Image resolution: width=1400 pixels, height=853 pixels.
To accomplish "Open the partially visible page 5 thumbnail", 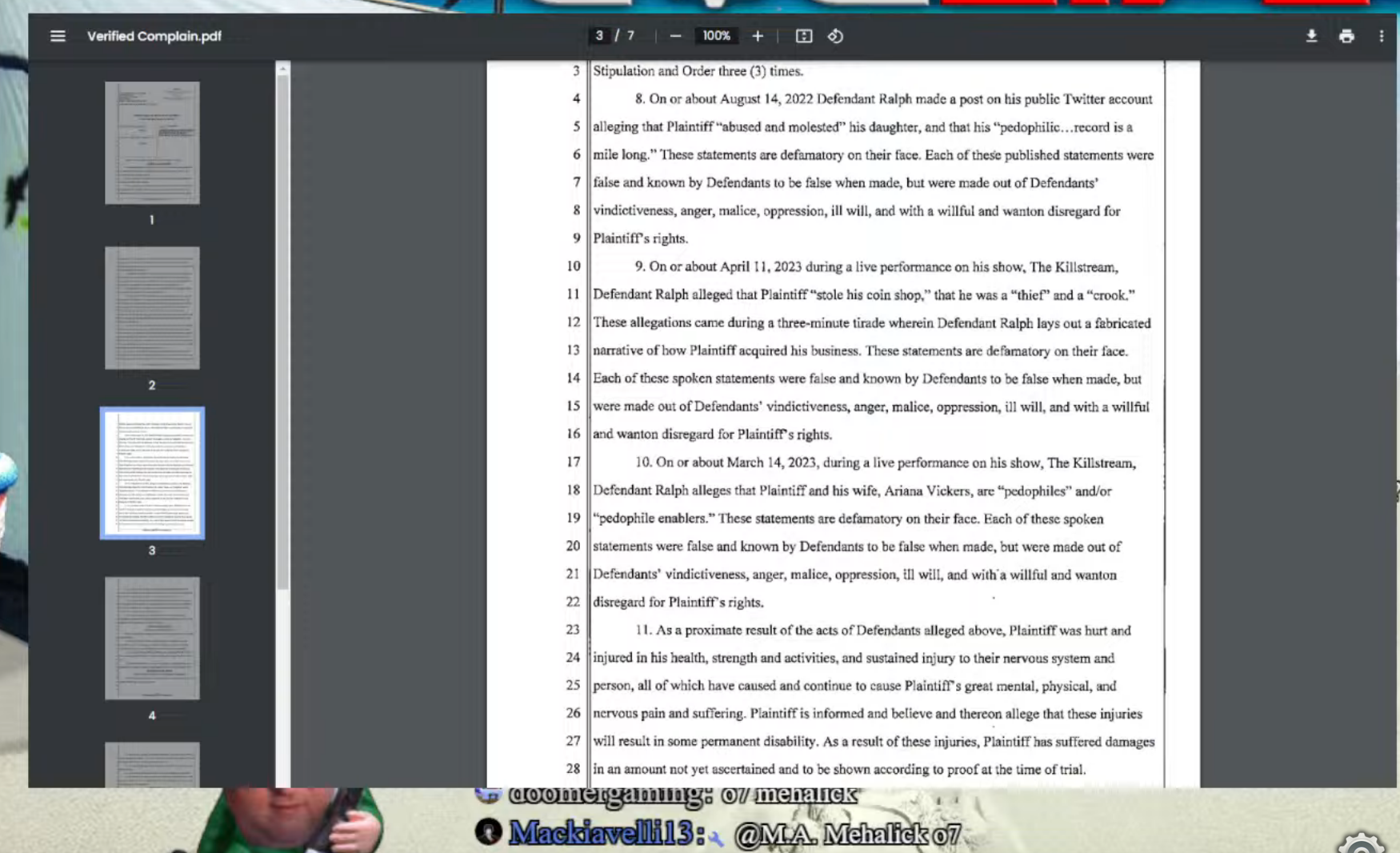I will click(152, 764).
